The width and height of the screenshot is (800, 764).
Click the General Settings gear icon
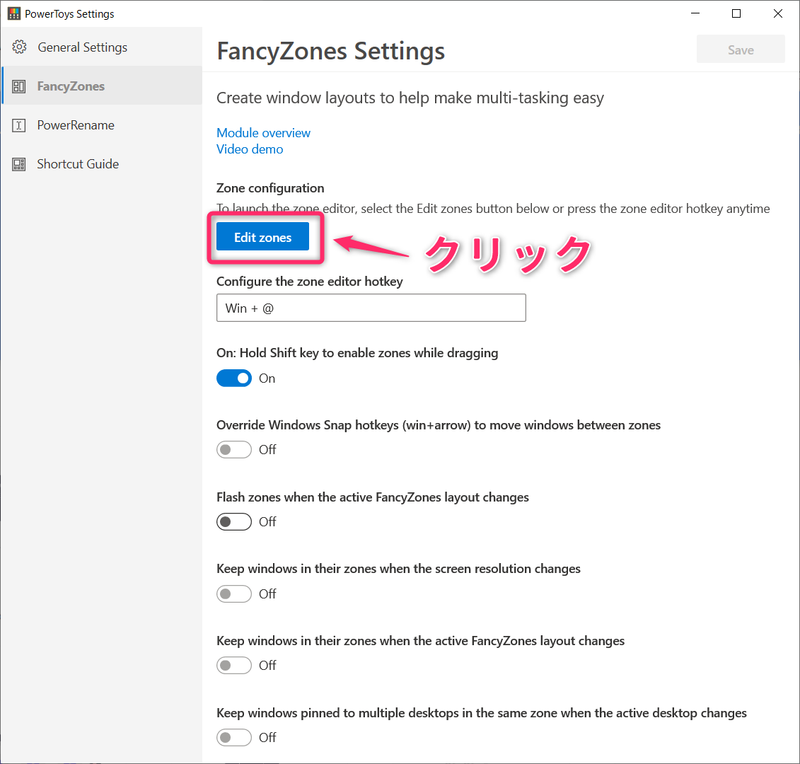(x=19, y=47)
